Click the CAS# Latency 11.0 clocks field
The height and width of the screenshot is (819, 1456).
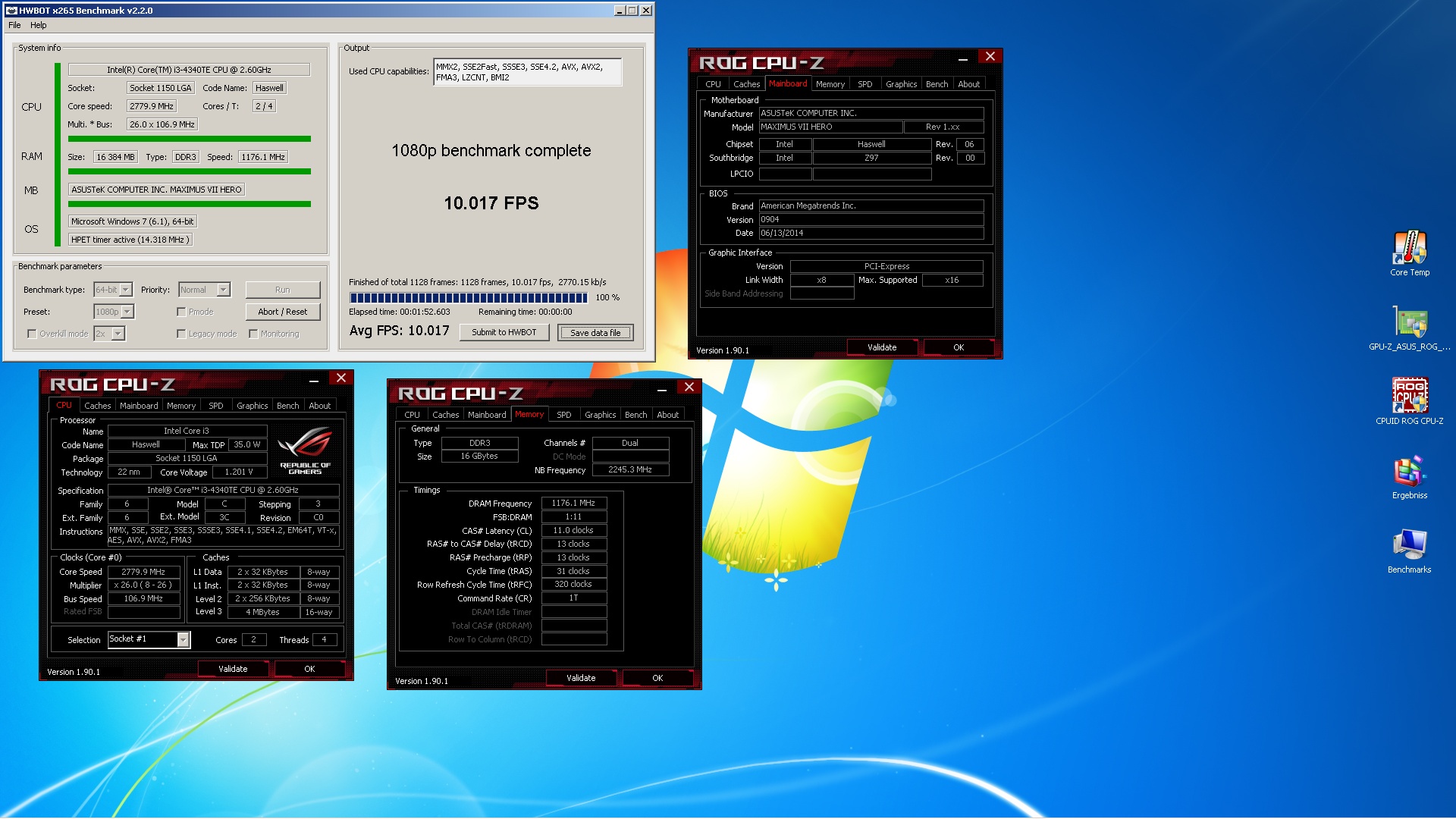[x=573, y=530]
